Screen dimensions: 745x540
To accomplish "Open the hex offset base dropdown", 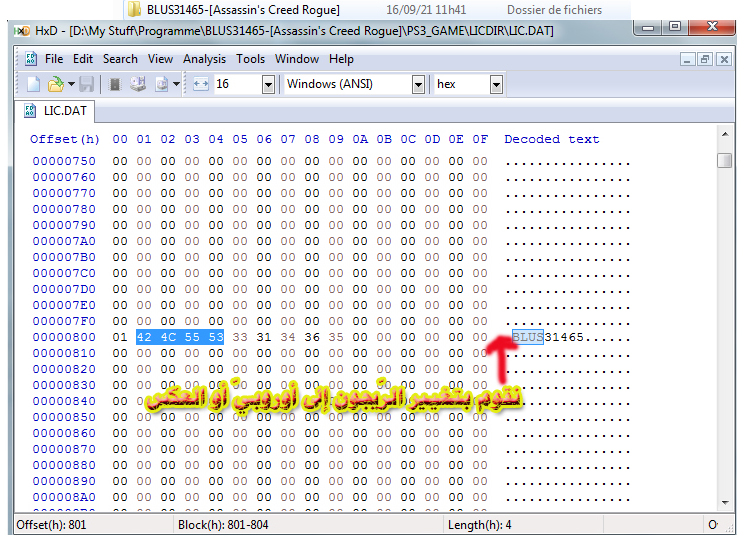I will (x=496, y=85).
